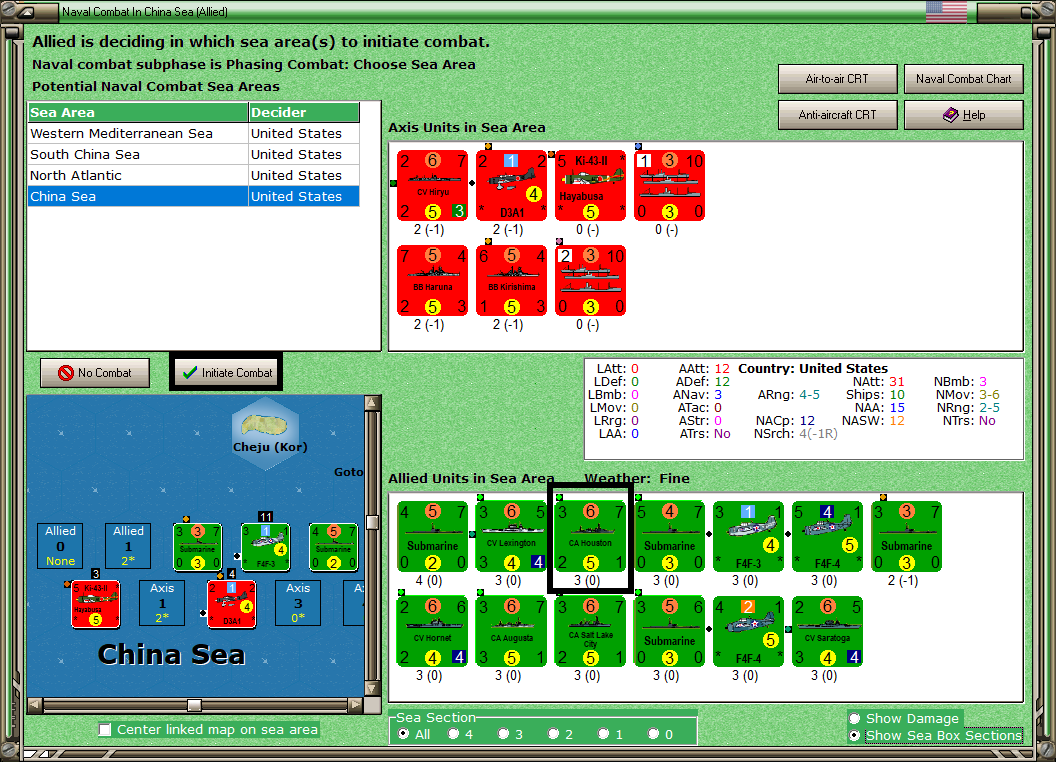Open the Naval Combat Chart
Image resolution: width=1056 pixels, height=762 pixels.
coord(963,79)
